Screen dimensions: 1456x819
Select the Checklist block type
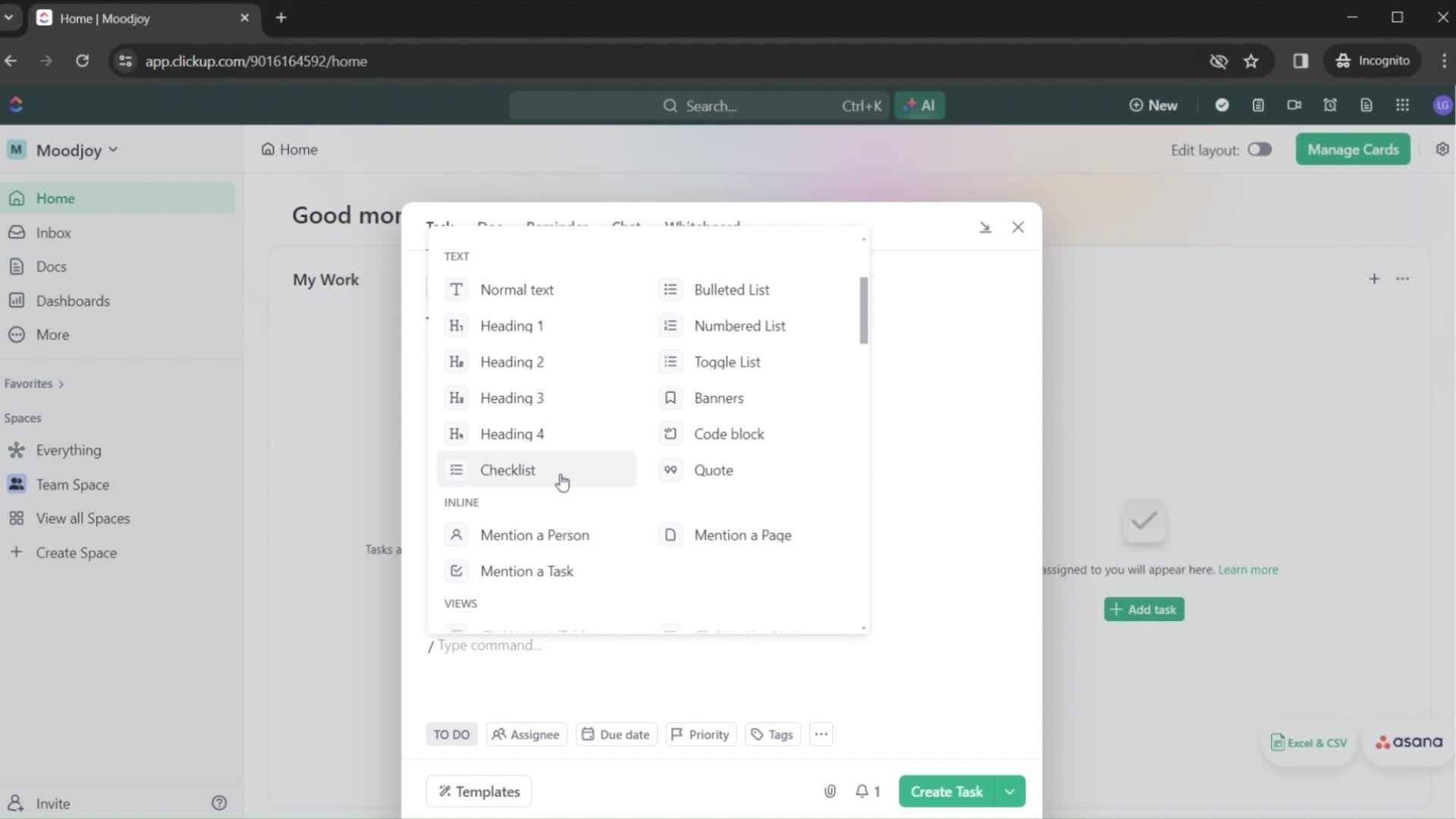[507, 470]
